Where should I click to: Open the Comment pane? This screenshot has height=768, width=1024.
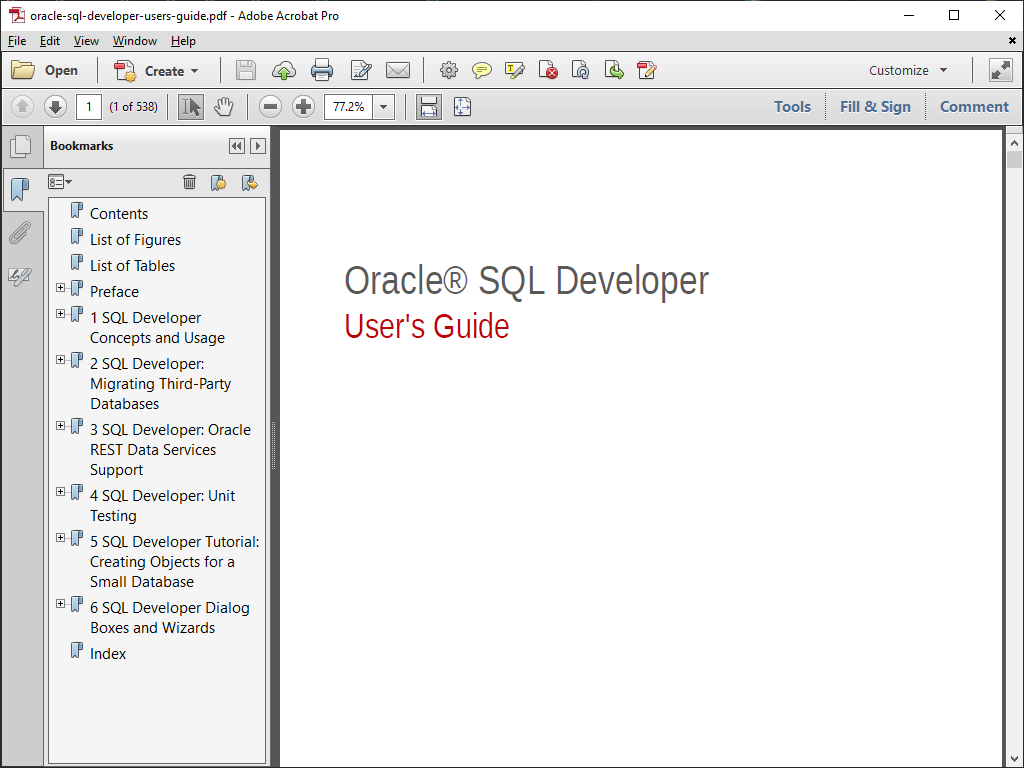coord(974,106)
